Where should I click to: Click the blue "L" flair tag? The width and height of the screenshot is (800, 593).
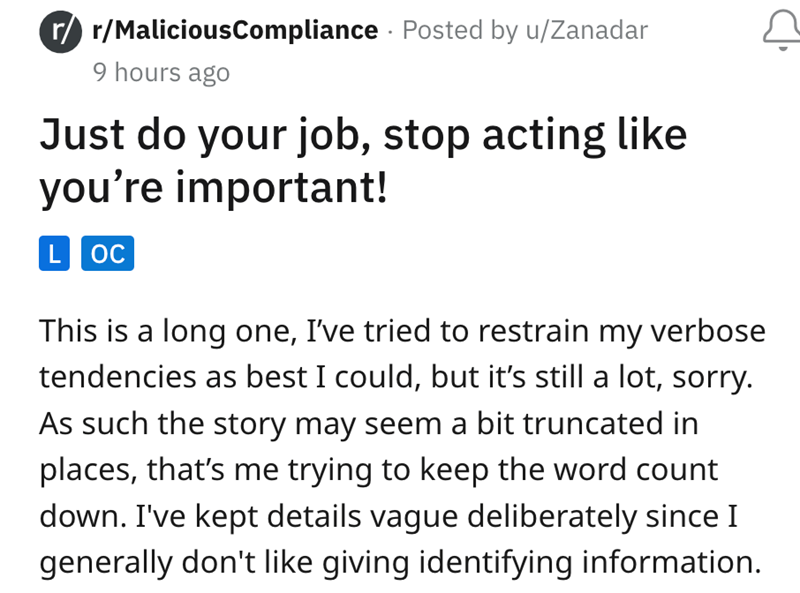(54, 254)
